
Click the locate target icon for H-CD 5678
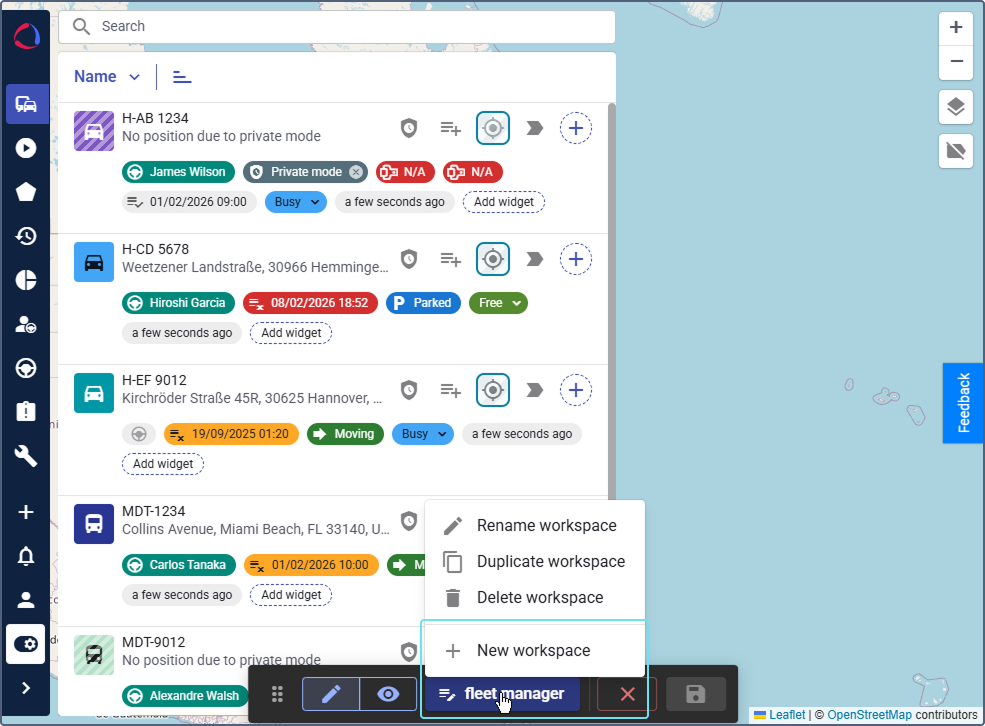coord(492,259)
